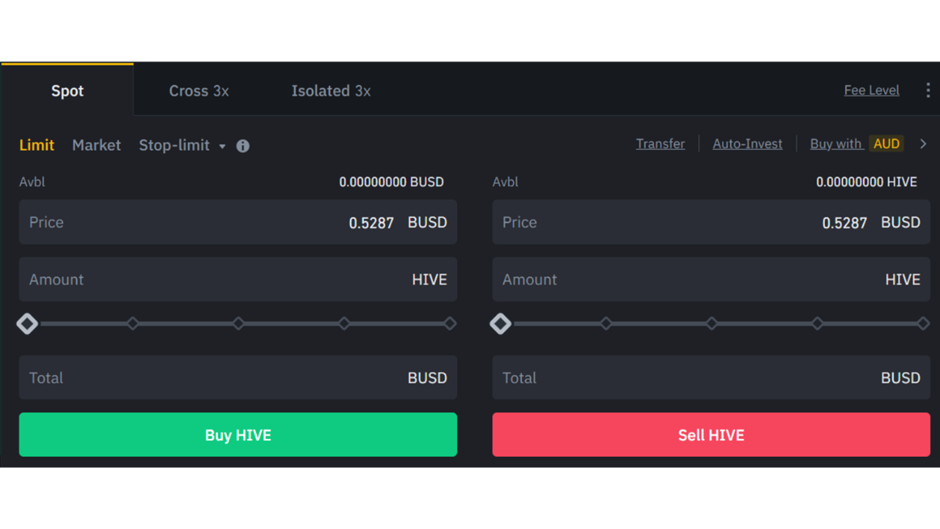The image size is (940, 529).
Task: Click the sell slider 0% handle
Action: 500,324
